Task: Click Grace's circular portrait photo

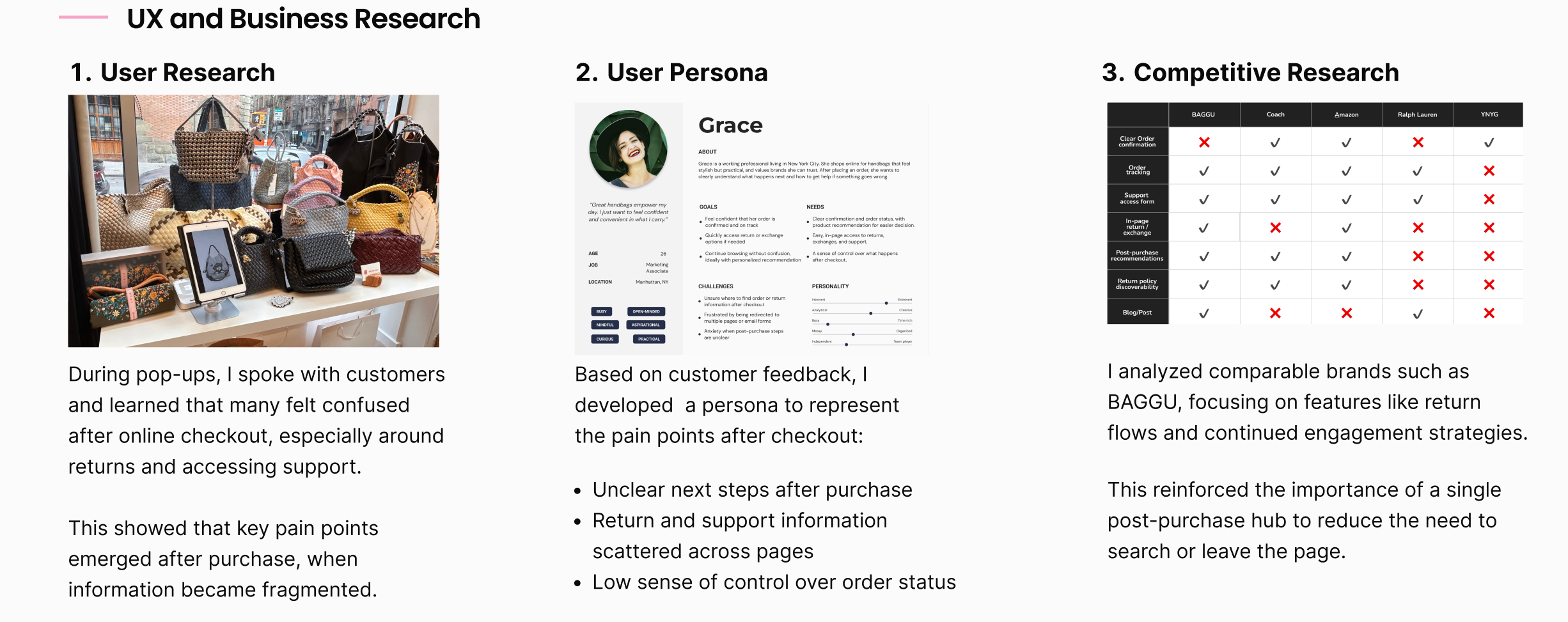Action: [x=628, y=149]
